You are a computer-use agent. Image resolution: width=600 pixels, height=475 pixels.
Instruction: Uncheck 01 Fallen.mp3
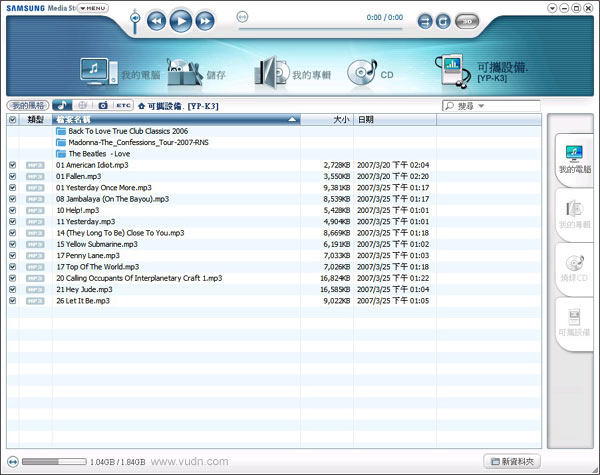(13, 176)
